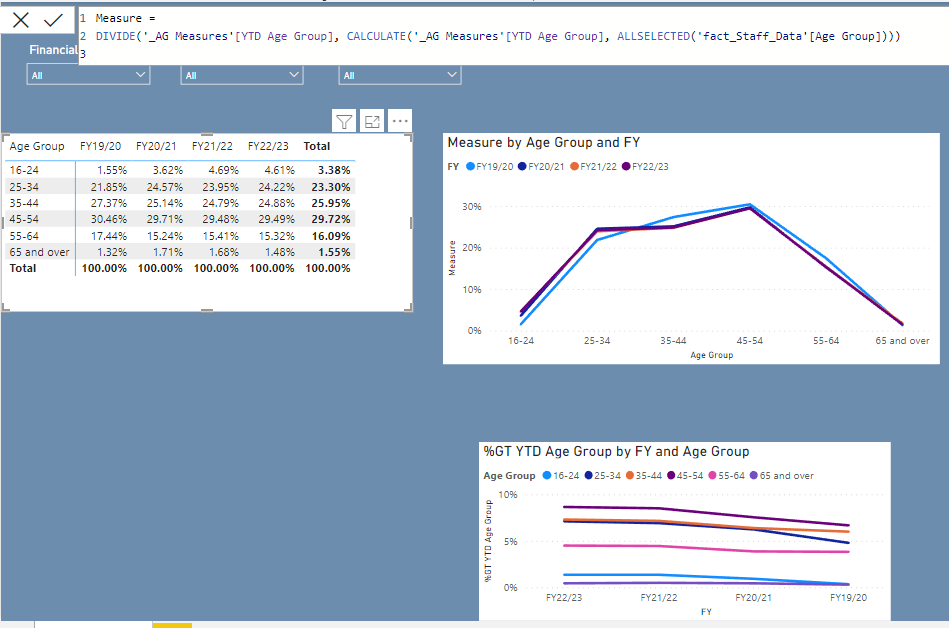This screenshot has width=949, height=628.
Task: Click the FY21/22 column header in matrix
Action: pyautogui.click(x=211, y=146)
